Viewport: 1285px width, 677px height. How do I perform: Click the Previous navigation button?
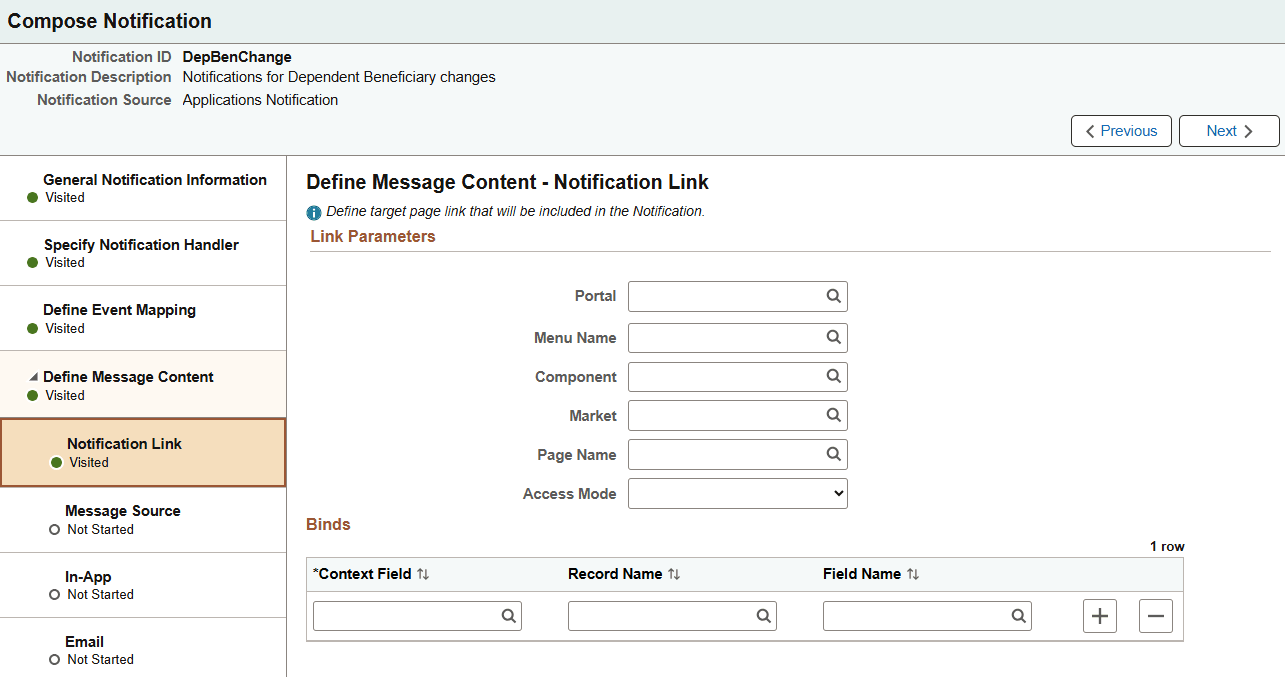[x=1121, y=130]
